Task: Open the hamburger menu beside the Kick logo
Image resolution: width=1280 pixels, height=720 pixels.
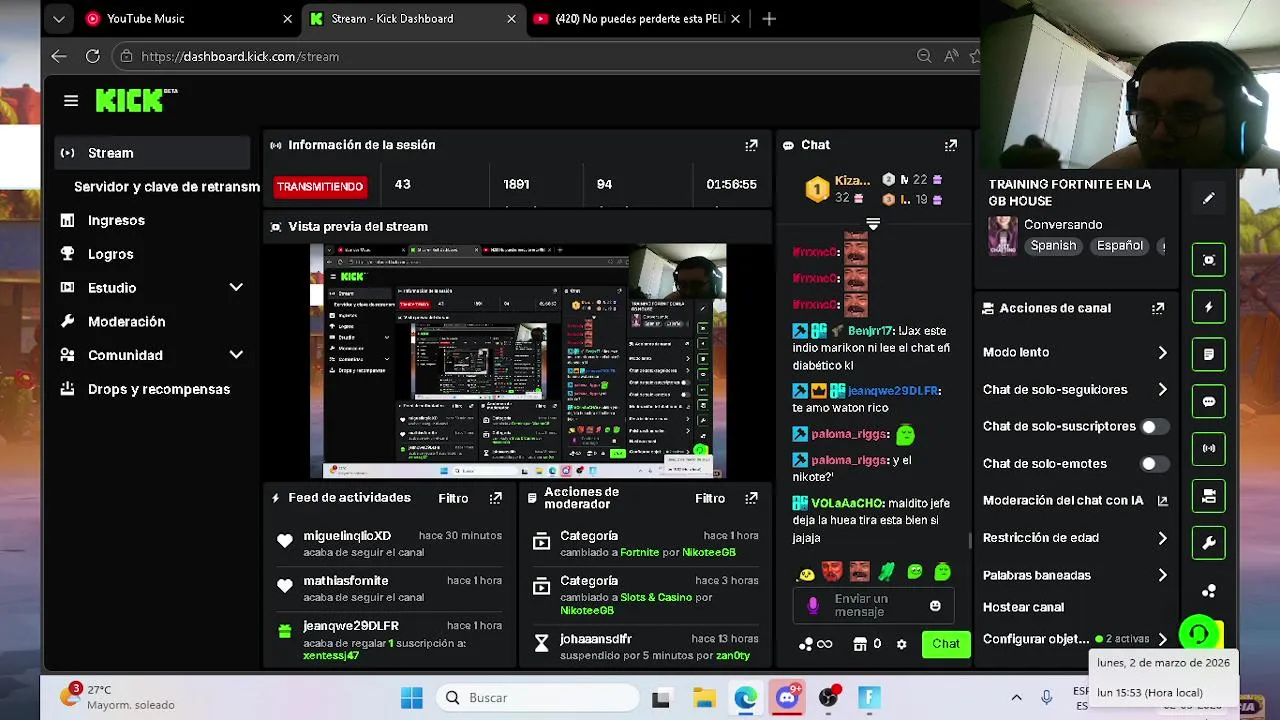Action: [71, 100]
